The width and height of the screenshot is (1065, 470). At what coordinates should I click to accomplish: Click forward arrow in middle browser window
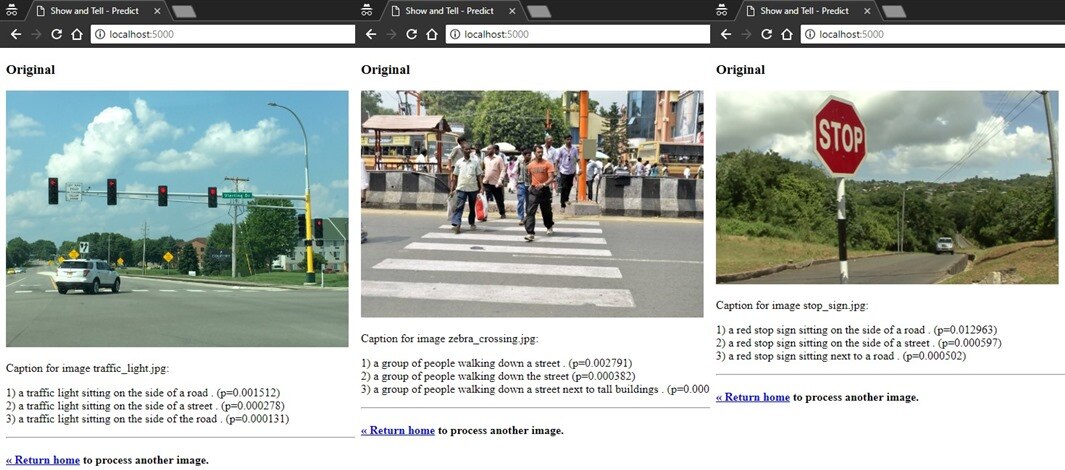[x=391, y=34]
